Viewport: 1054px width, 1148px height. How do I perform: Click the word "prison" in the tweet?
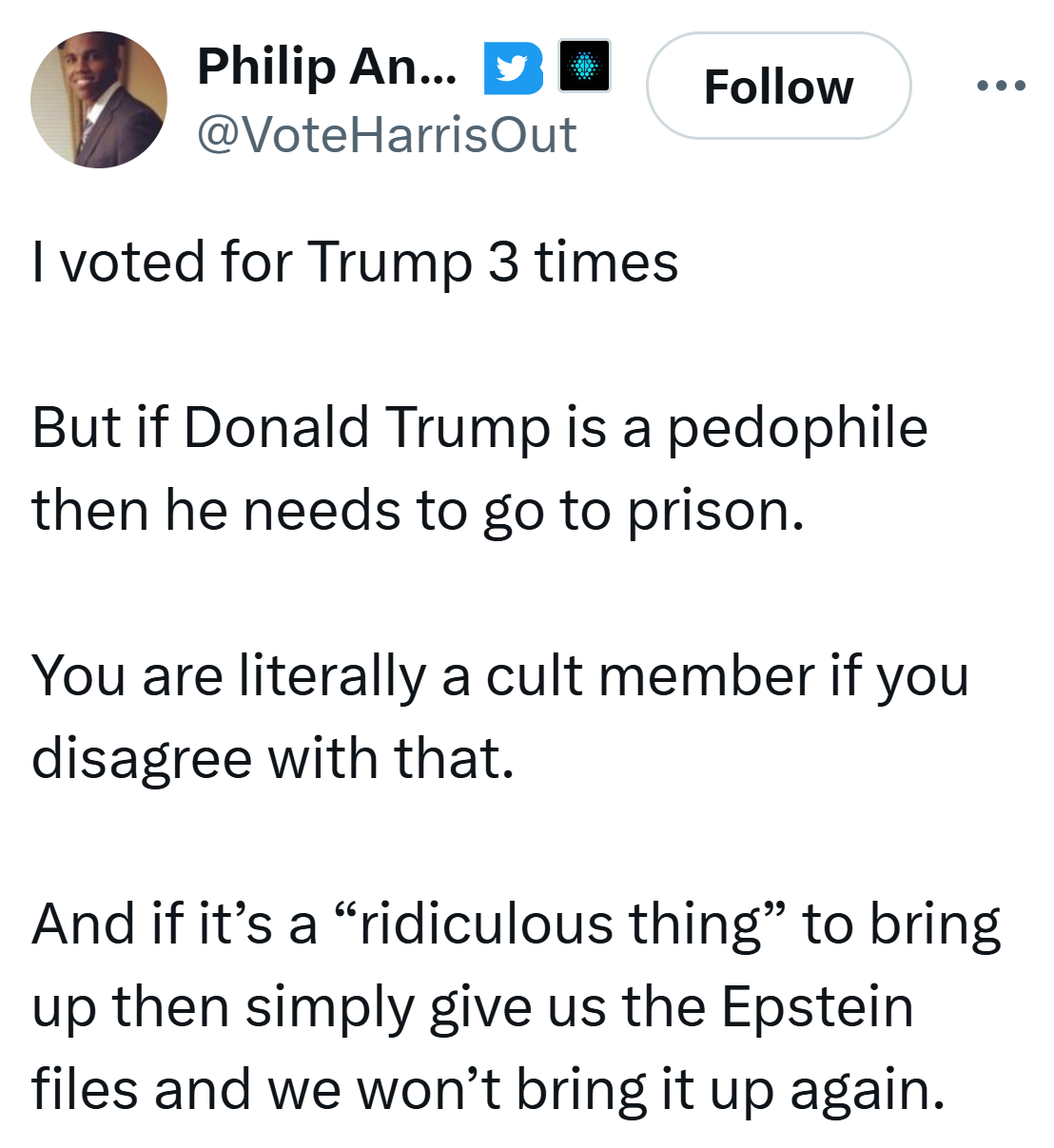(709, 512)
